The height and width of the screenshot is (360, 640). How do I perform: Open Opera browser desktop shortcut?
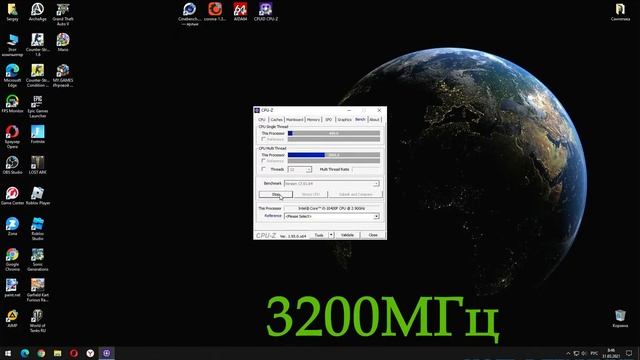(x=12, y=137)
